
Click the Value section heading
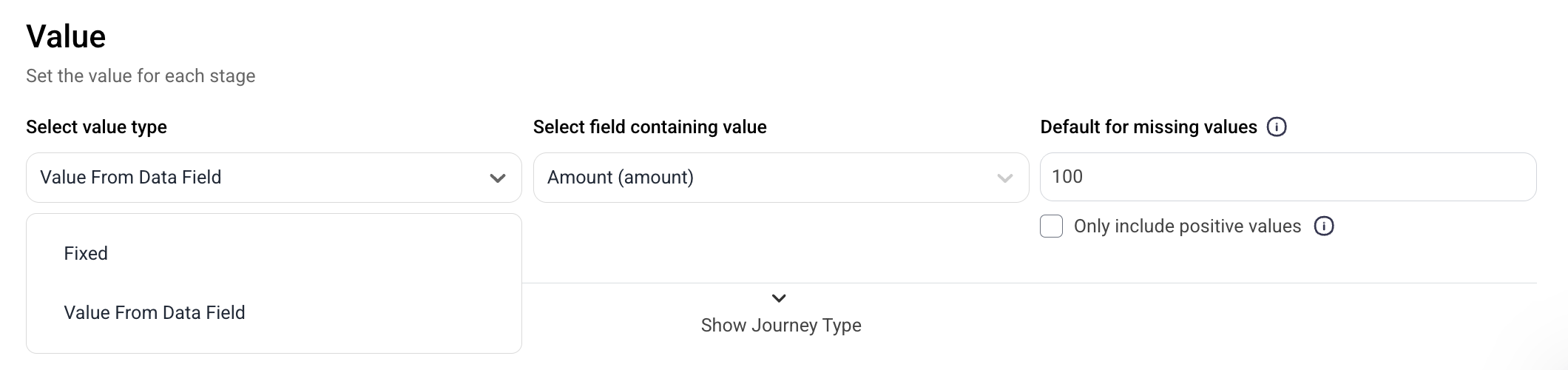[x=66, y=36]
